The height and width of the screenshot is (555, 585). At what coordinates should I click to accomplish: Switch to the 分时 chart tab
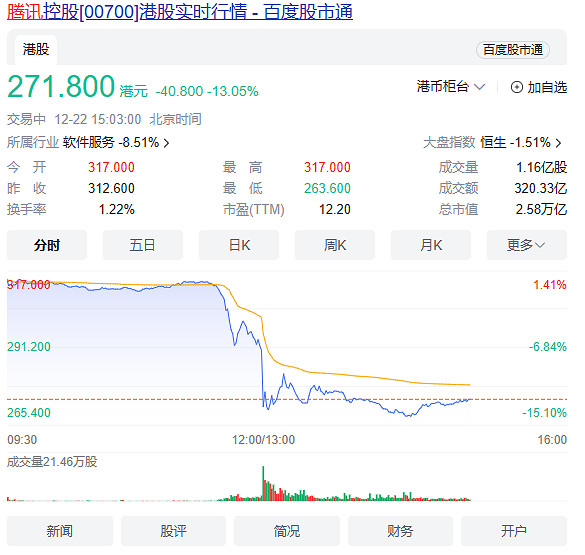[47, 245]
